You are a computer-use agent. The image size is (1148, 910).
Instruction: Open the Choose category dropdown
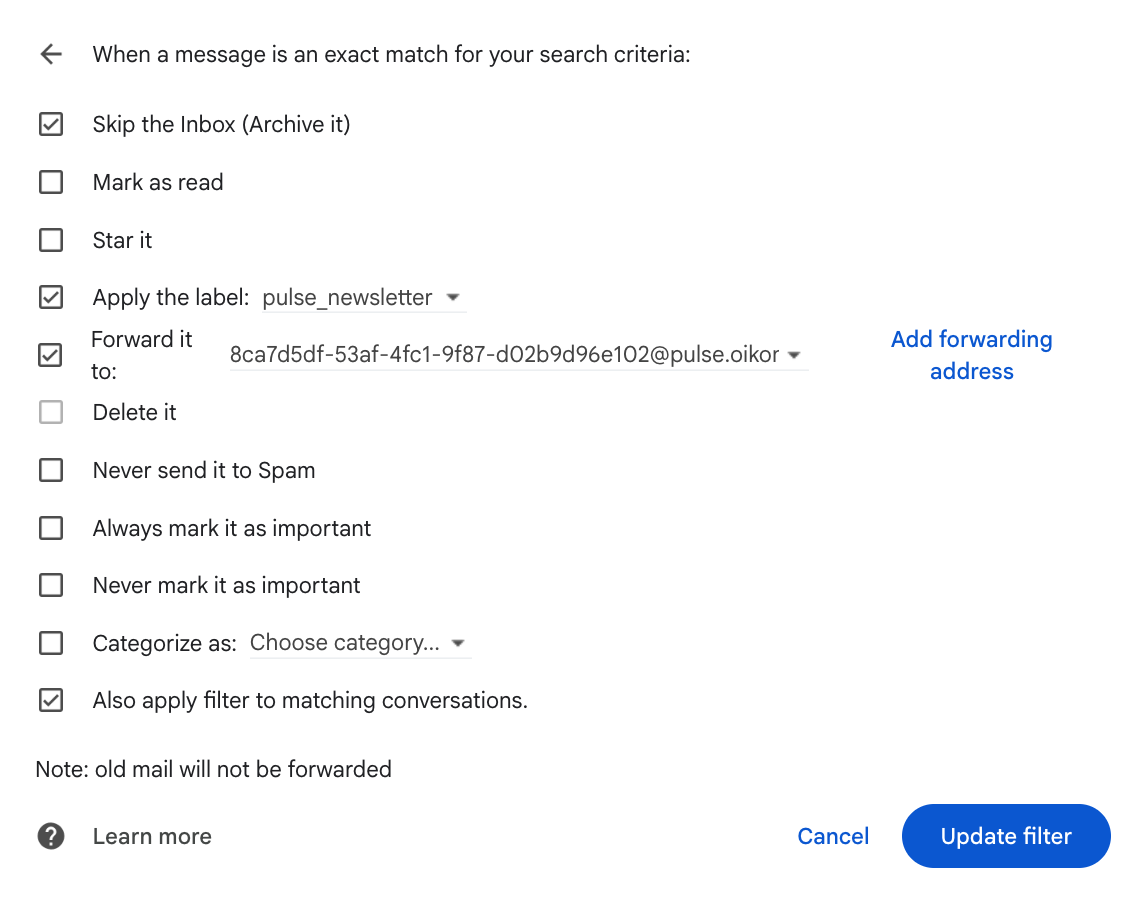[x=458, y=643]
